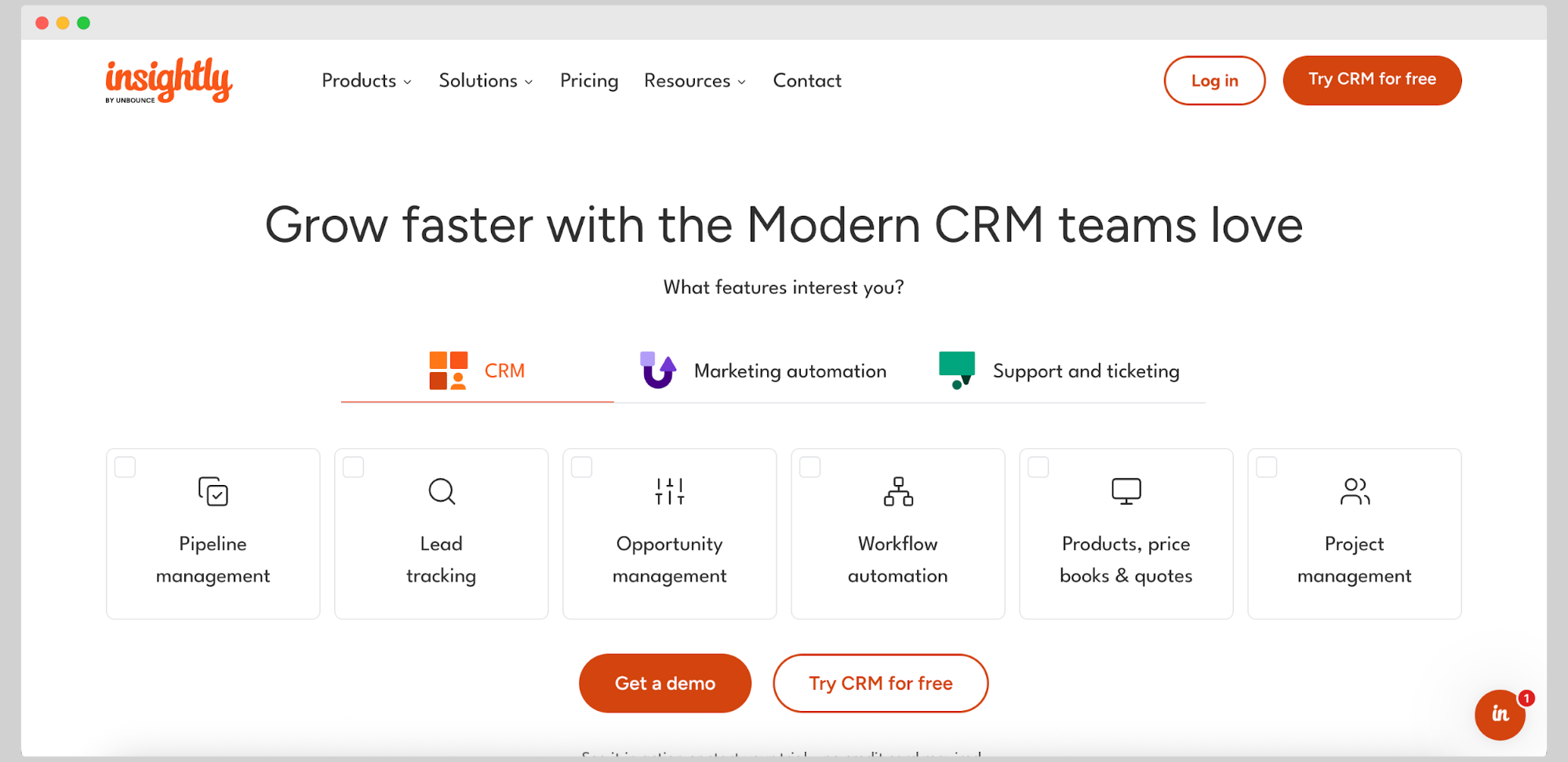Click the green Support and ticketing icon
1568x762 pixels.
tap(957, 370)
